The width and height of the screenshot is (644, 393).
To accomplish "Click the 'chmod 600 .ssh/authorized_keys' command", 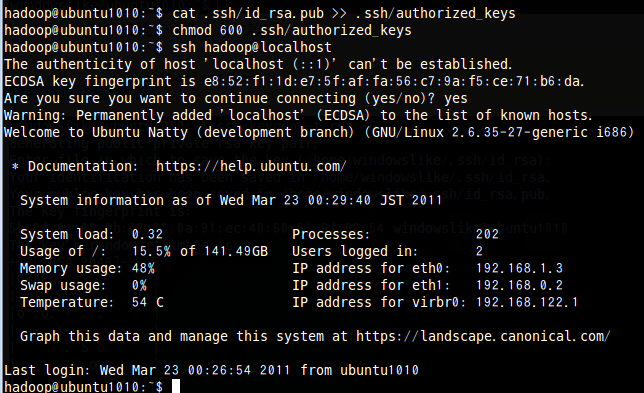I will (x=292, y=30).
